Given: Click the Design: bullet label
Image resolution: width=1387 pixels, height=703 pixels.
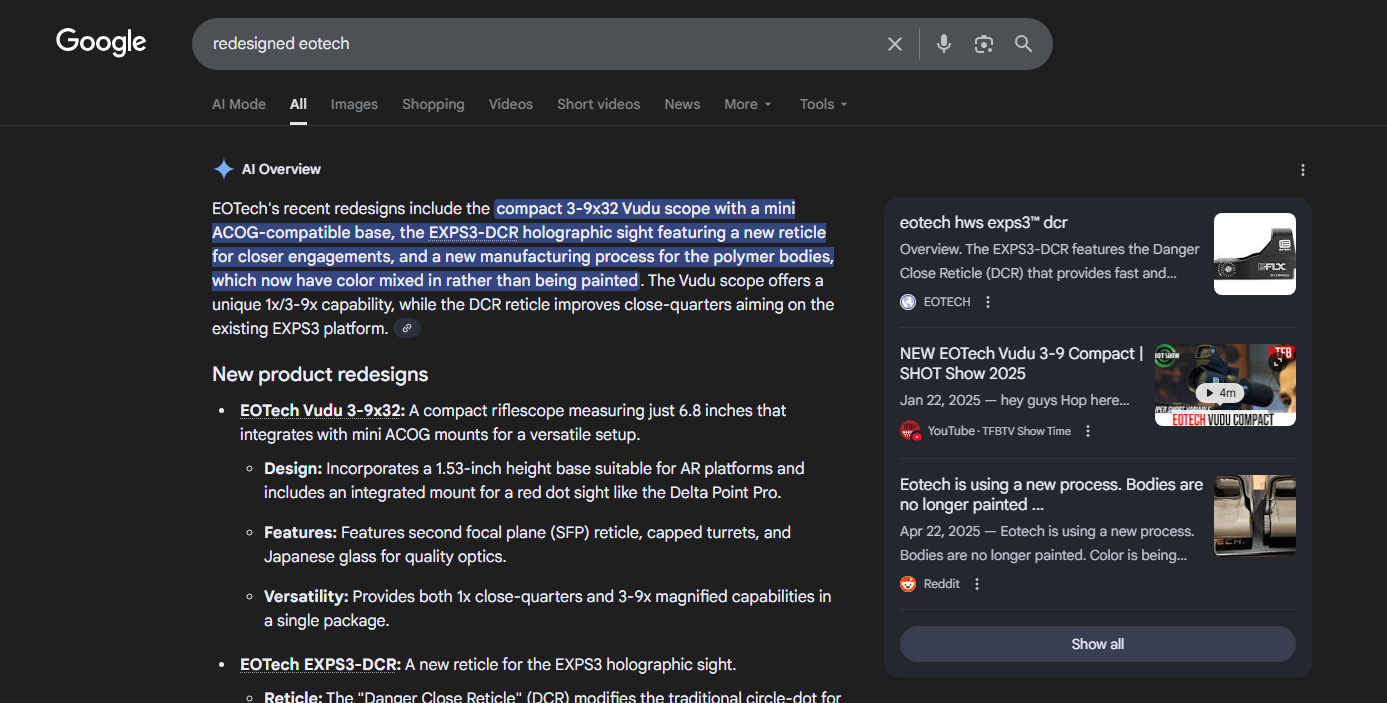Looking at the screenshot, I should tap(293, 468).
